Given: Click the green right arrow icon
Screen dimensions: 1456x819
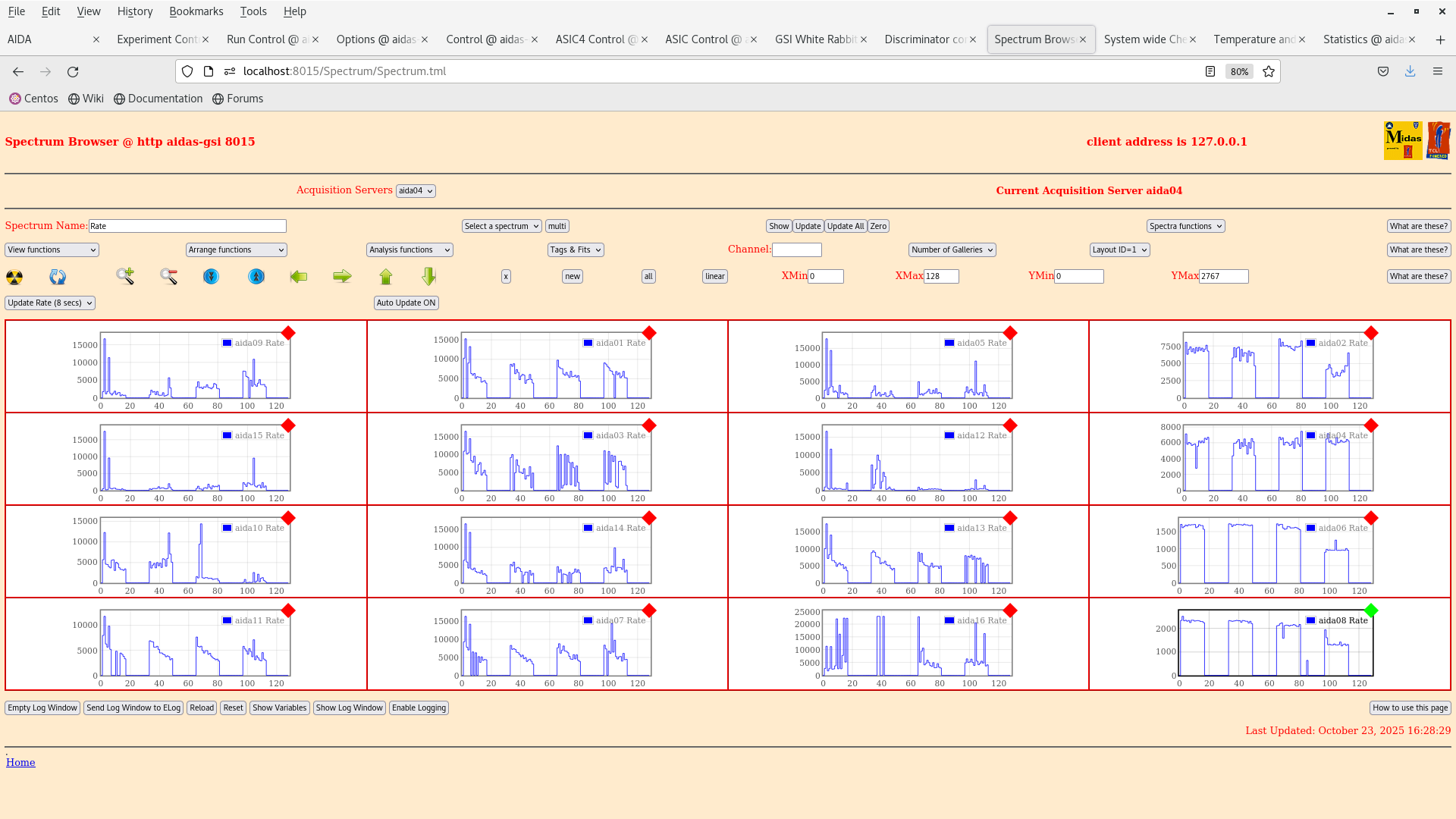Looking at the screenshot, I should point(342,277).
